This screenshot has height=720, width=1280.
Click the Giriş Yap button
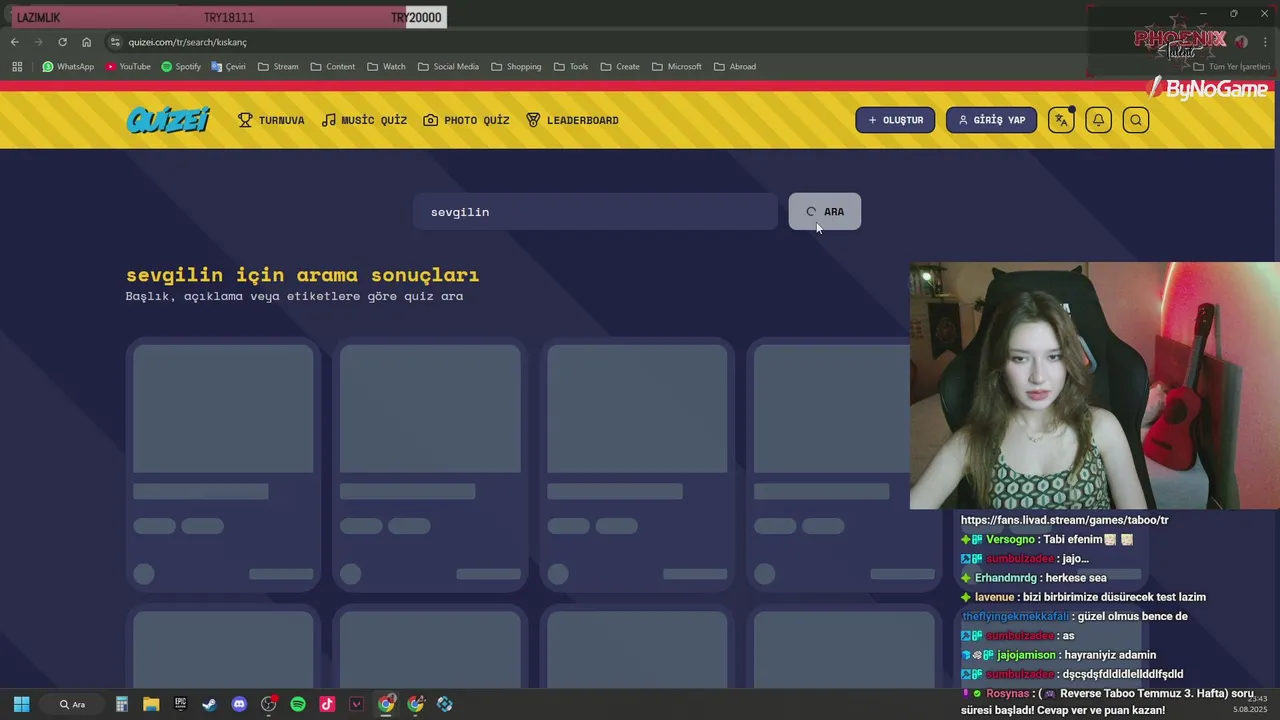(991, 120)
